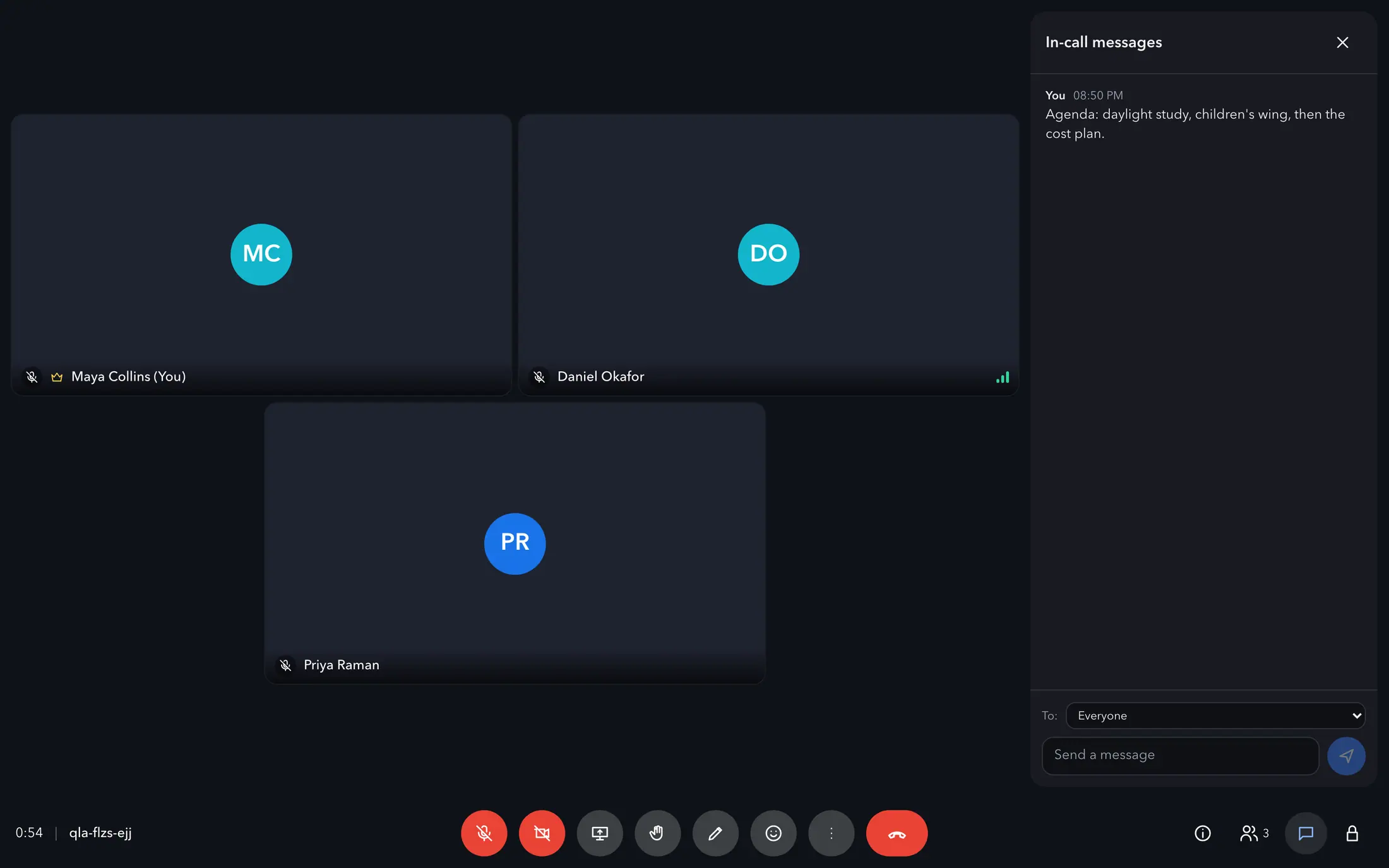Click the 'In-call messages' heading
Image resolution: width=1389 pixels, height=868 pixels.
coord(1104,42)
